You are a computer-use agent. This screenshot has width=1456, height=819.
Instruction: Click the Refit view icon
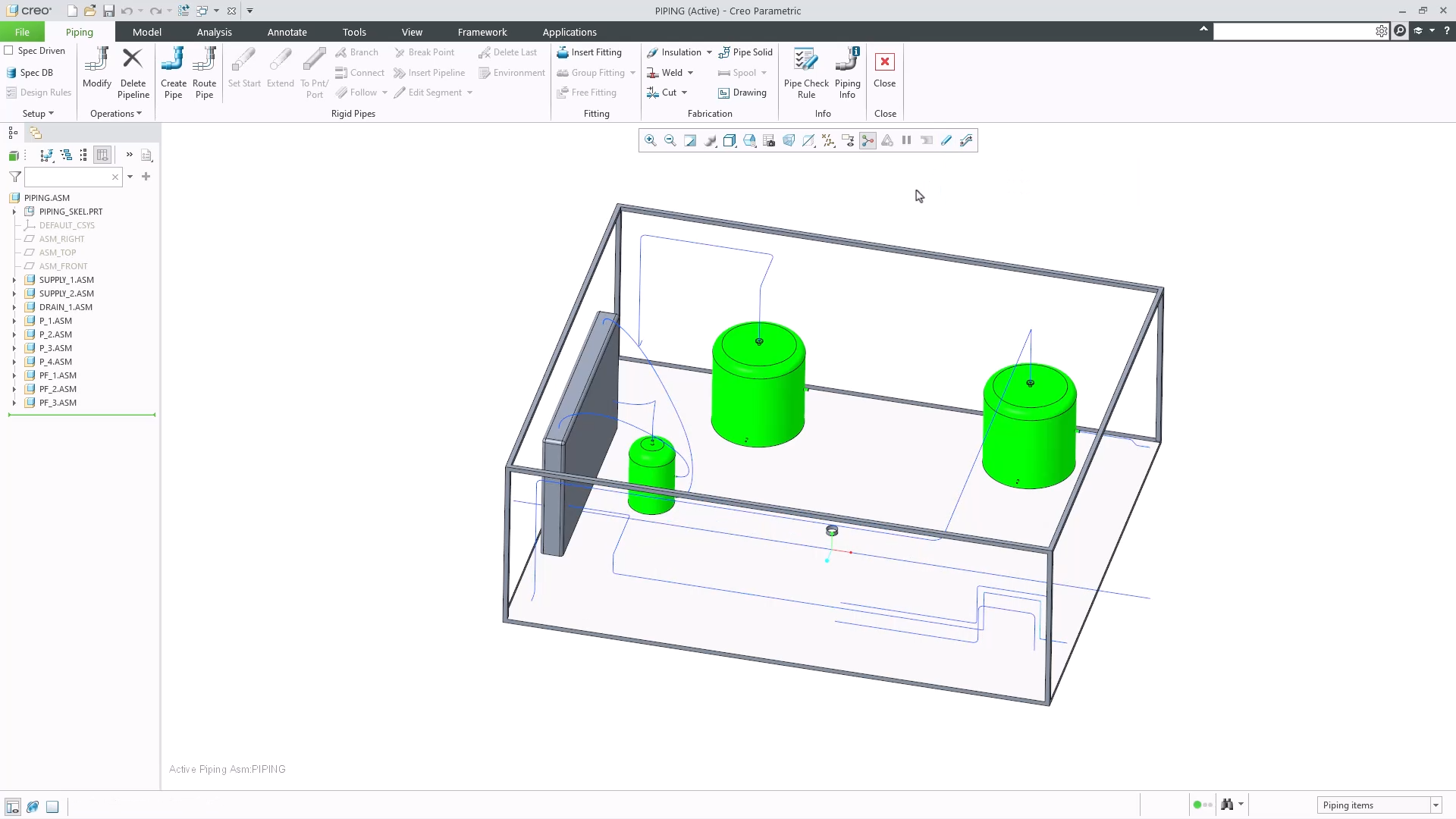(690, 140)
